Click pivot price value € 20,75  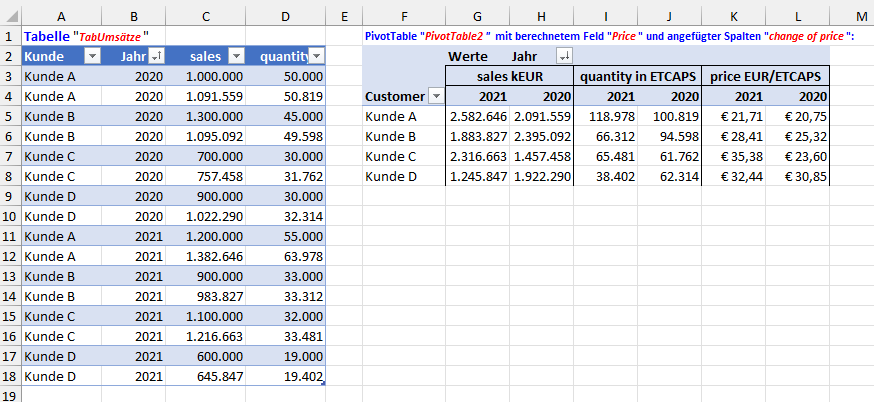click(x=798, y=117)
